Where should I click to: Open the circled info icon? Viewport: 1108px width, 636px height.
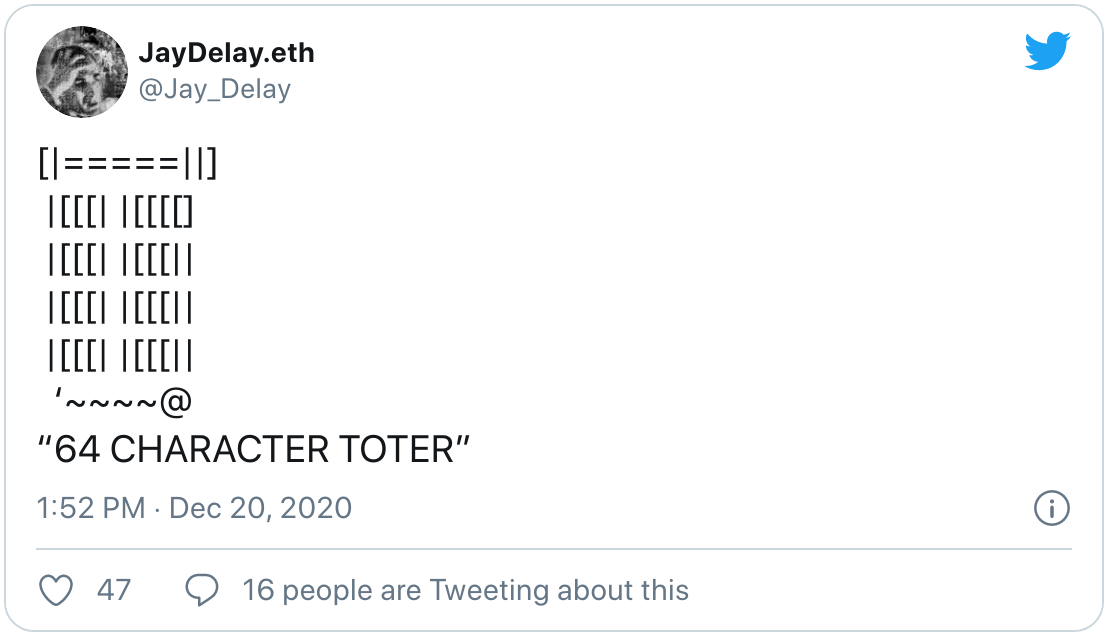click(x=1051, y=508)
